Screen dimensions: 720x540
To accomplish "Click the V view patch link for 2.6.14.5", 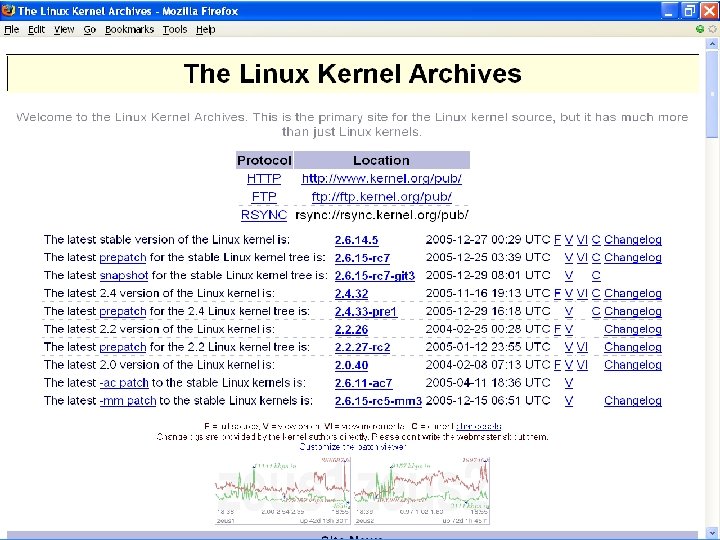I will coord(569,240).
